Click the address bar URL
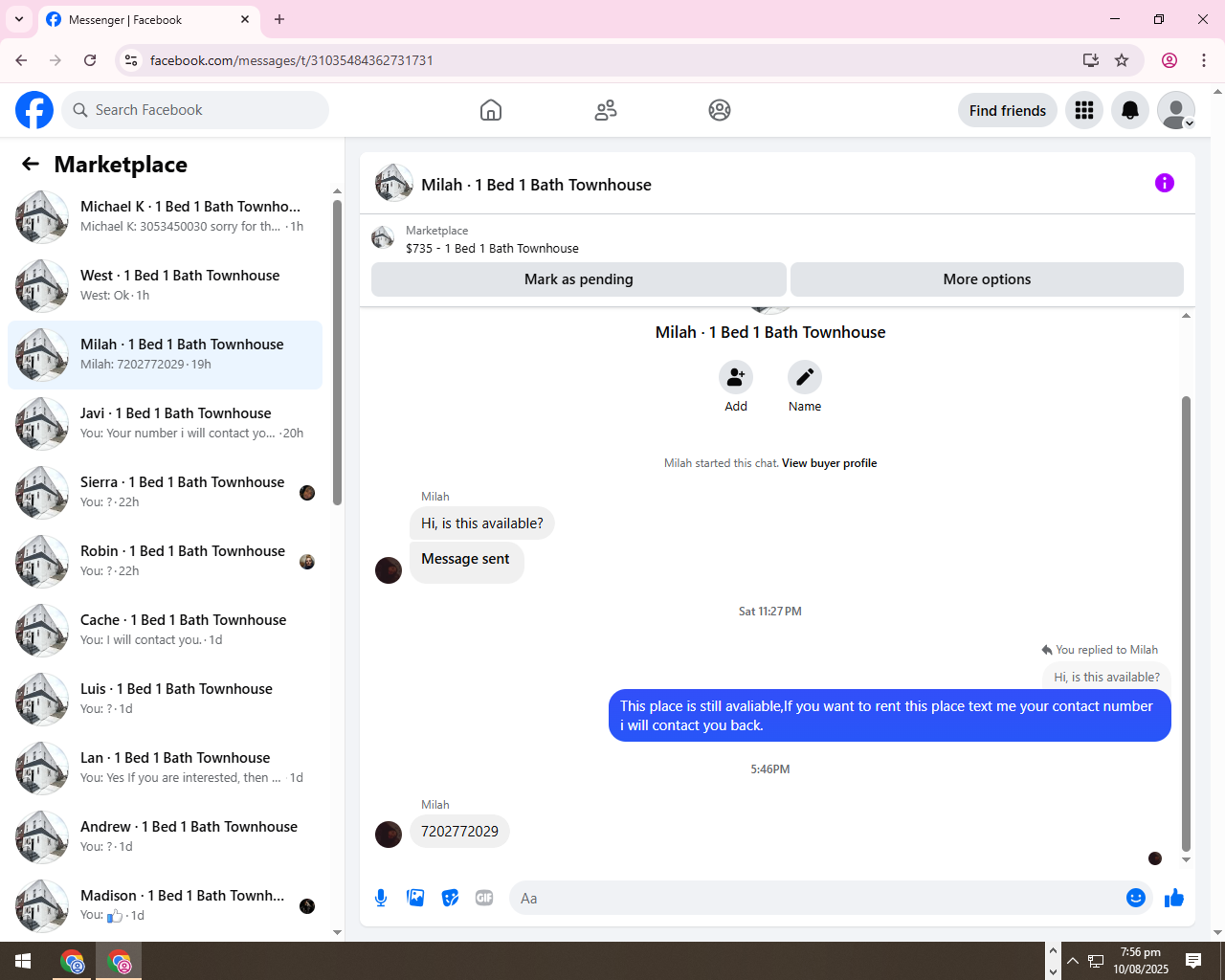Viewport: 1225px width, 980px height. tap(292, 60)
